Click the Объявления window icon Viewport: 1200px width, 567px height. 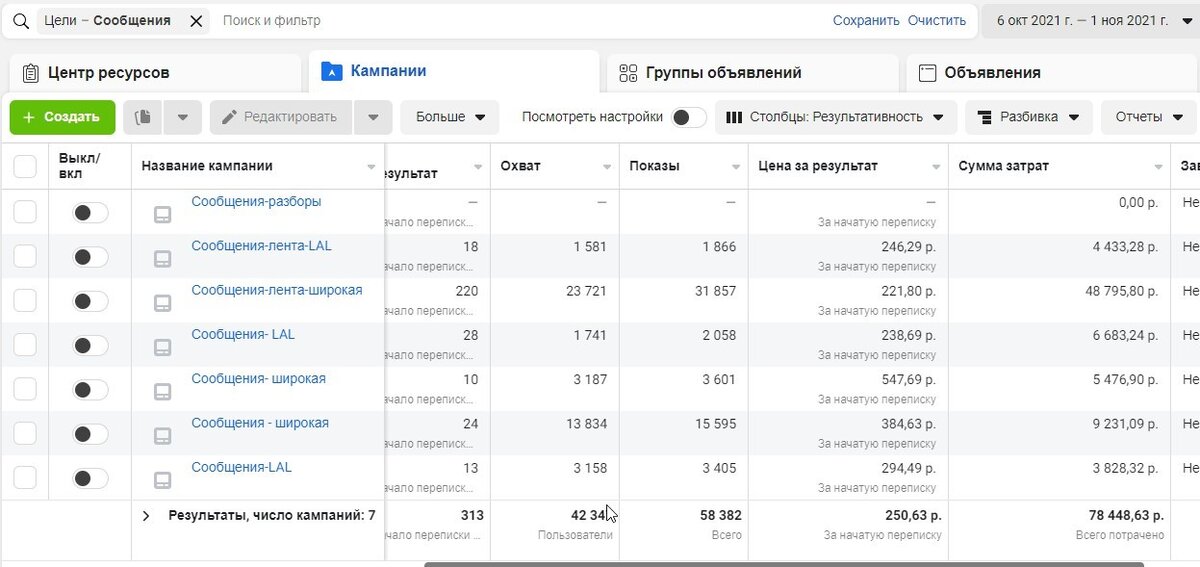(x=927, y=73)
